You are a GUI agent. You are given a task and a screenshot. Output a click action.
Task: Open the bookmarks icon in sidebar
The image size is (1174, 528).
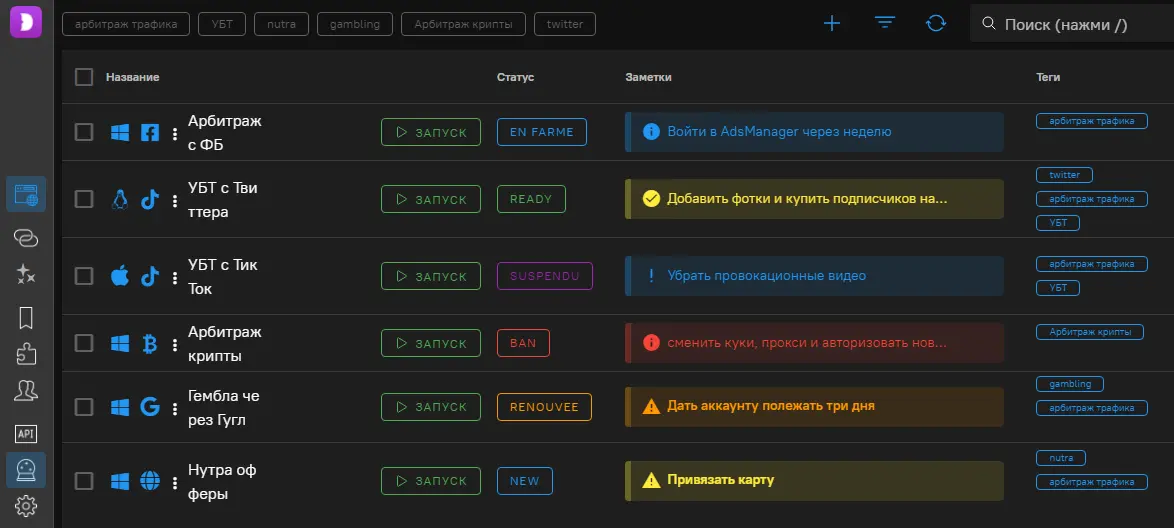pos(26,318)
